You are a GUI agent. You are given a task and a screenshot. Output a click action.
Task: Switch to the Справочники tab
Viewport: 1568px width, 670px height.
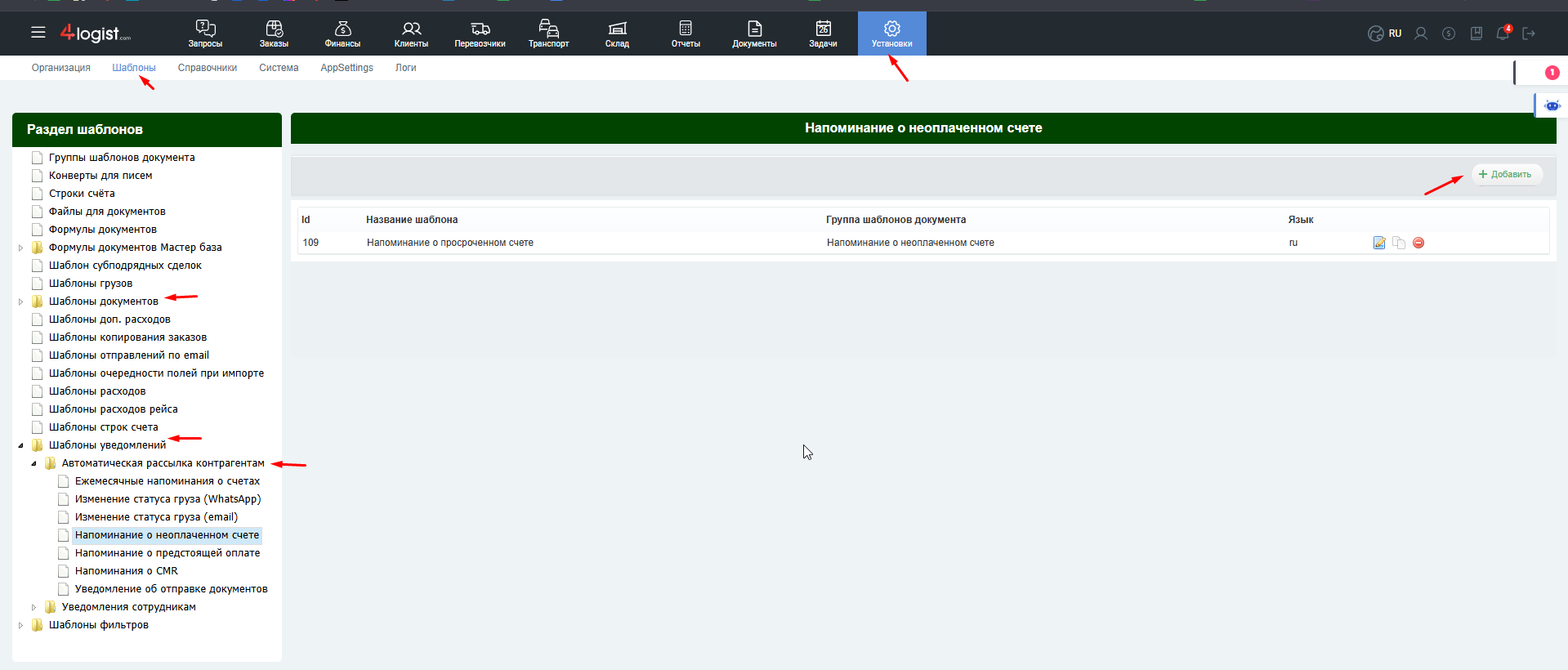tap(207, 68)
